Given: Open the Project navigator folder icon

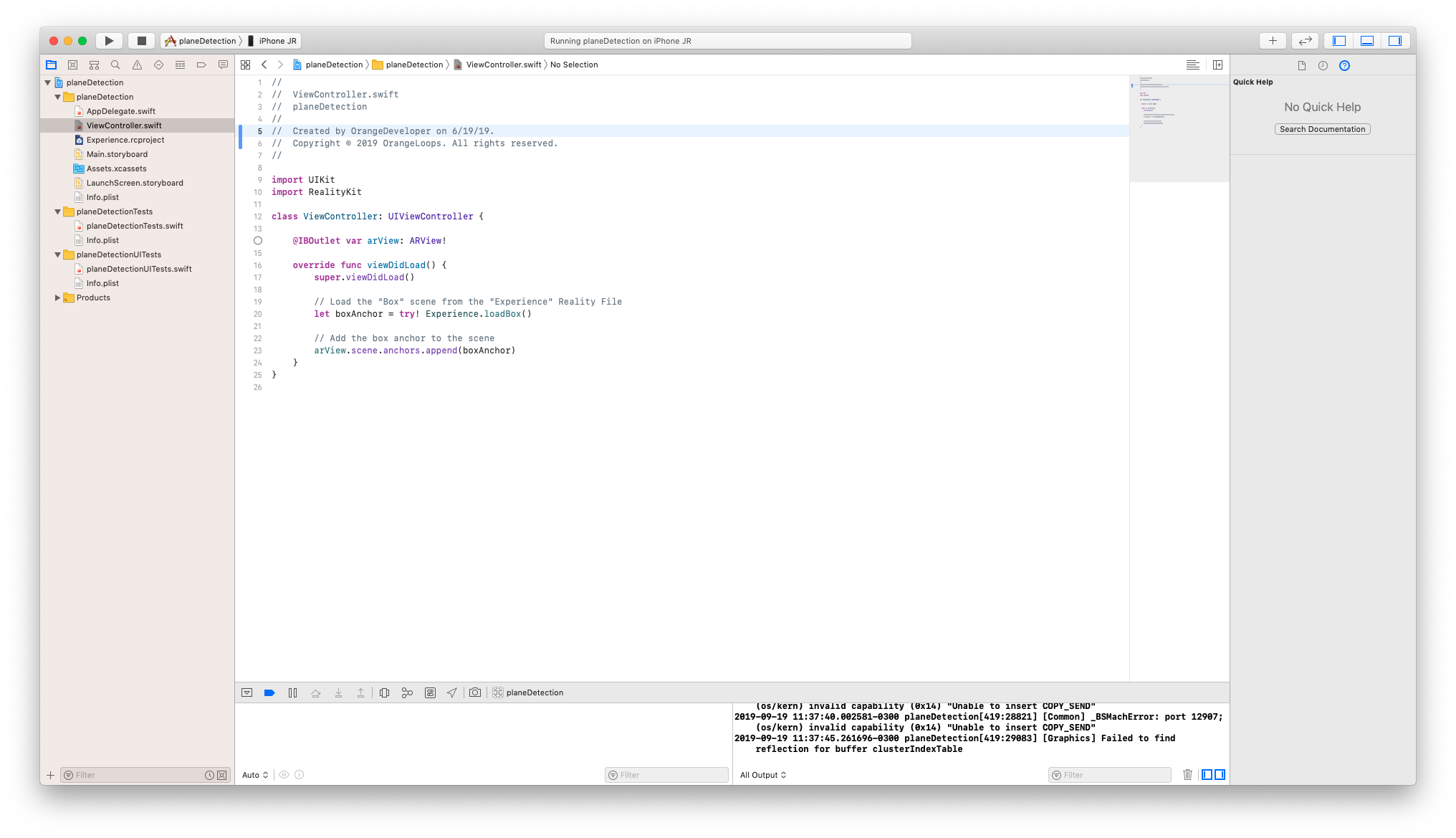Looking at the screenshot, I should [51, 65].
